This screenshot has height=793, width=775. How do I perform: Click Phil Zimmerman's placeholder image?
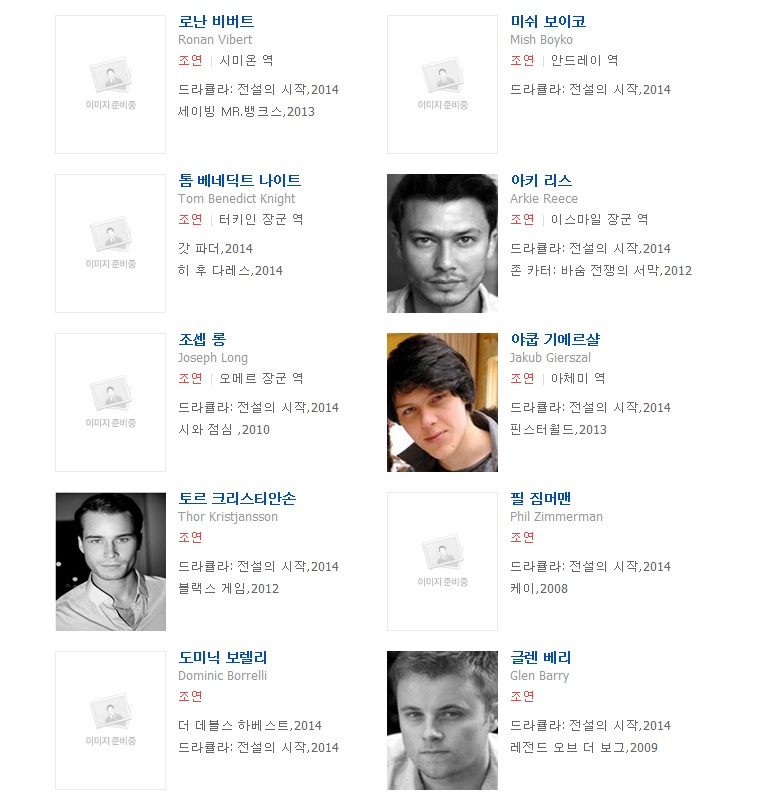(442, 561)
